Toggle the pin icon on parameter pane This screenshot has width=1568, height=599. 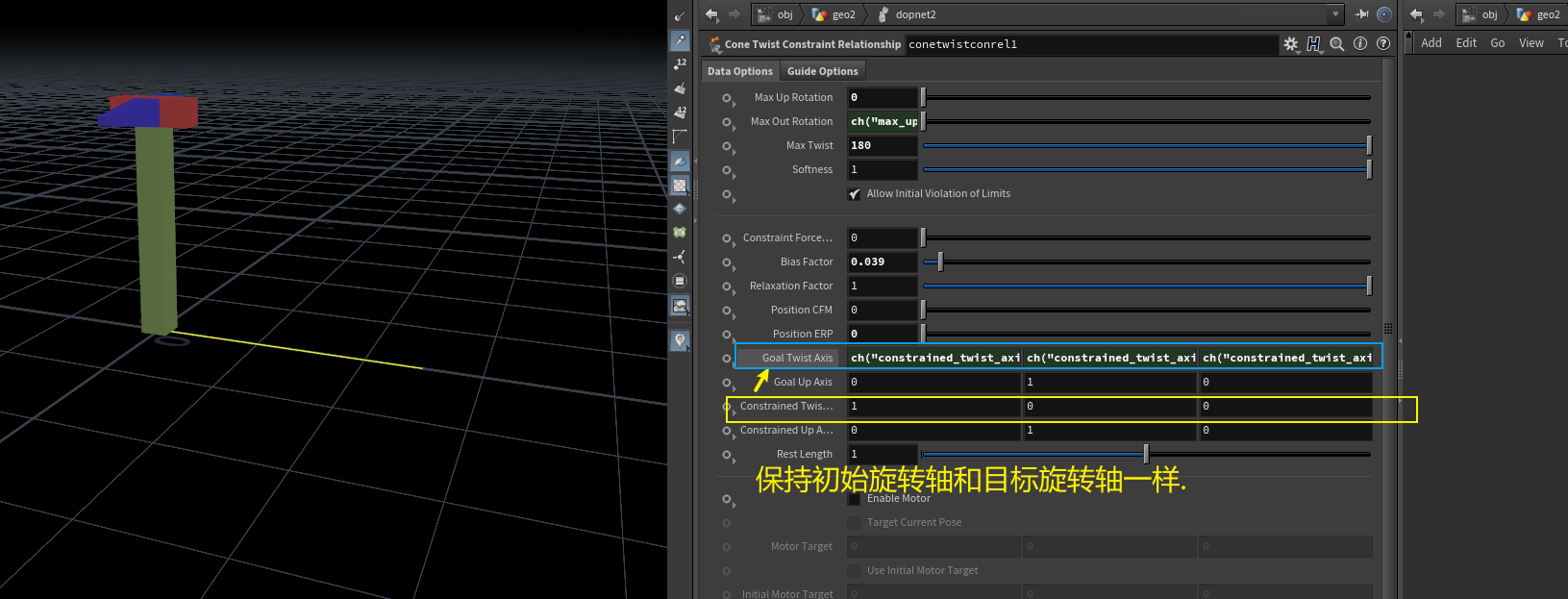(1361, 14)
